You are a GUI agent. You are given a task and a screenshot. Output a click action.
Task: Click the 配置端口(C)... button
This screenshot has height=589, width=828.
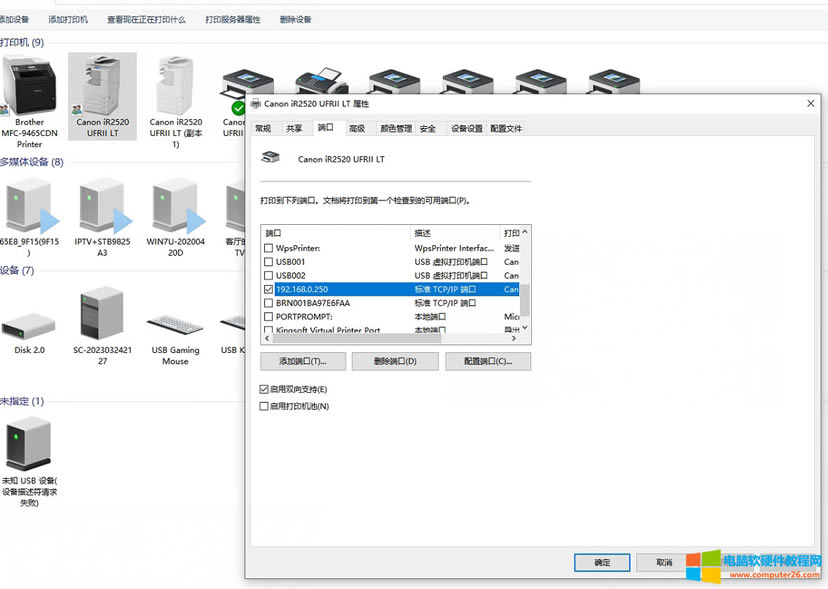488,361
